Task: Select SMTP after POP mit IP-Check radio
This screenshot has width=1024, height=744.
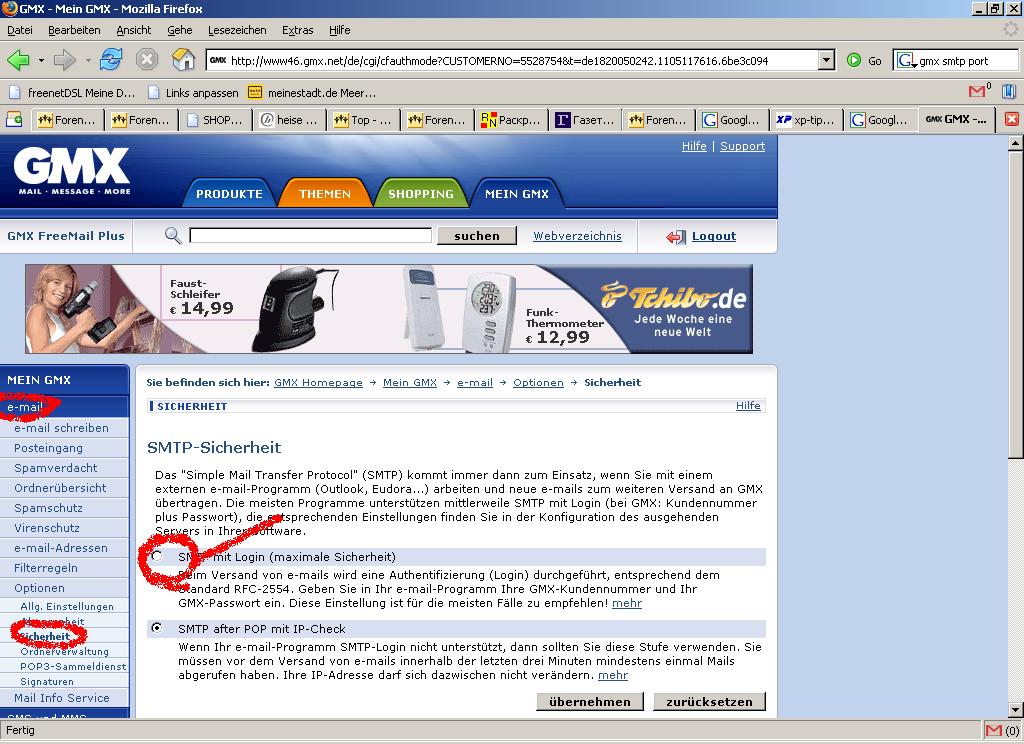Action: 156,628
